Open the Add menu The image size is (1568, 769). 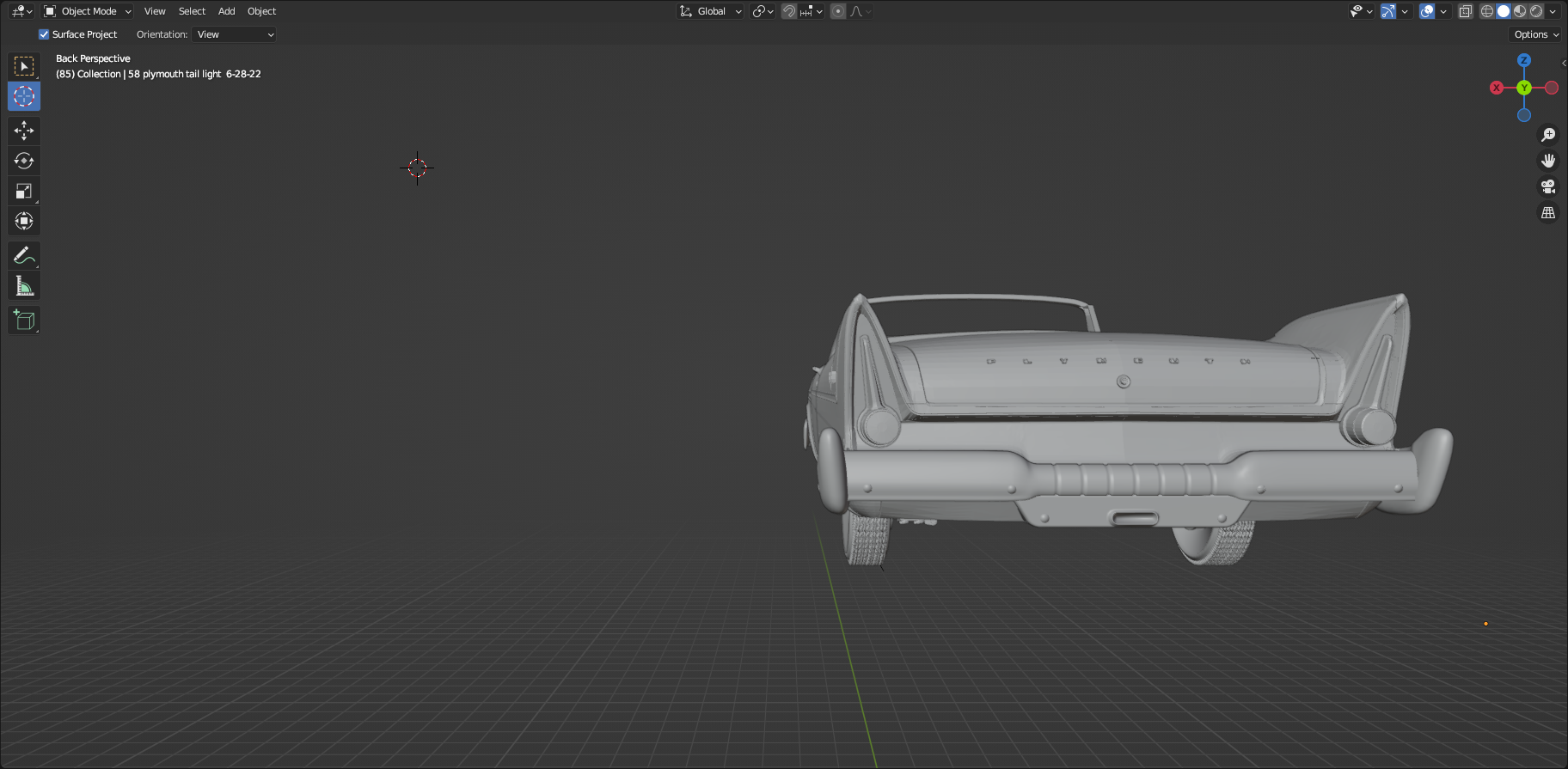(x=226, y=11)
